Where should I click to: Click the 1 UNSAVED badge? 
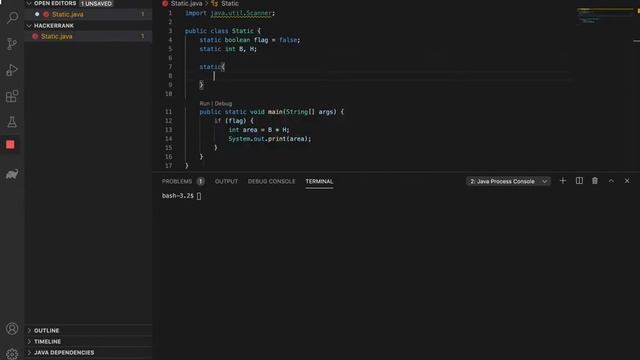96,4
